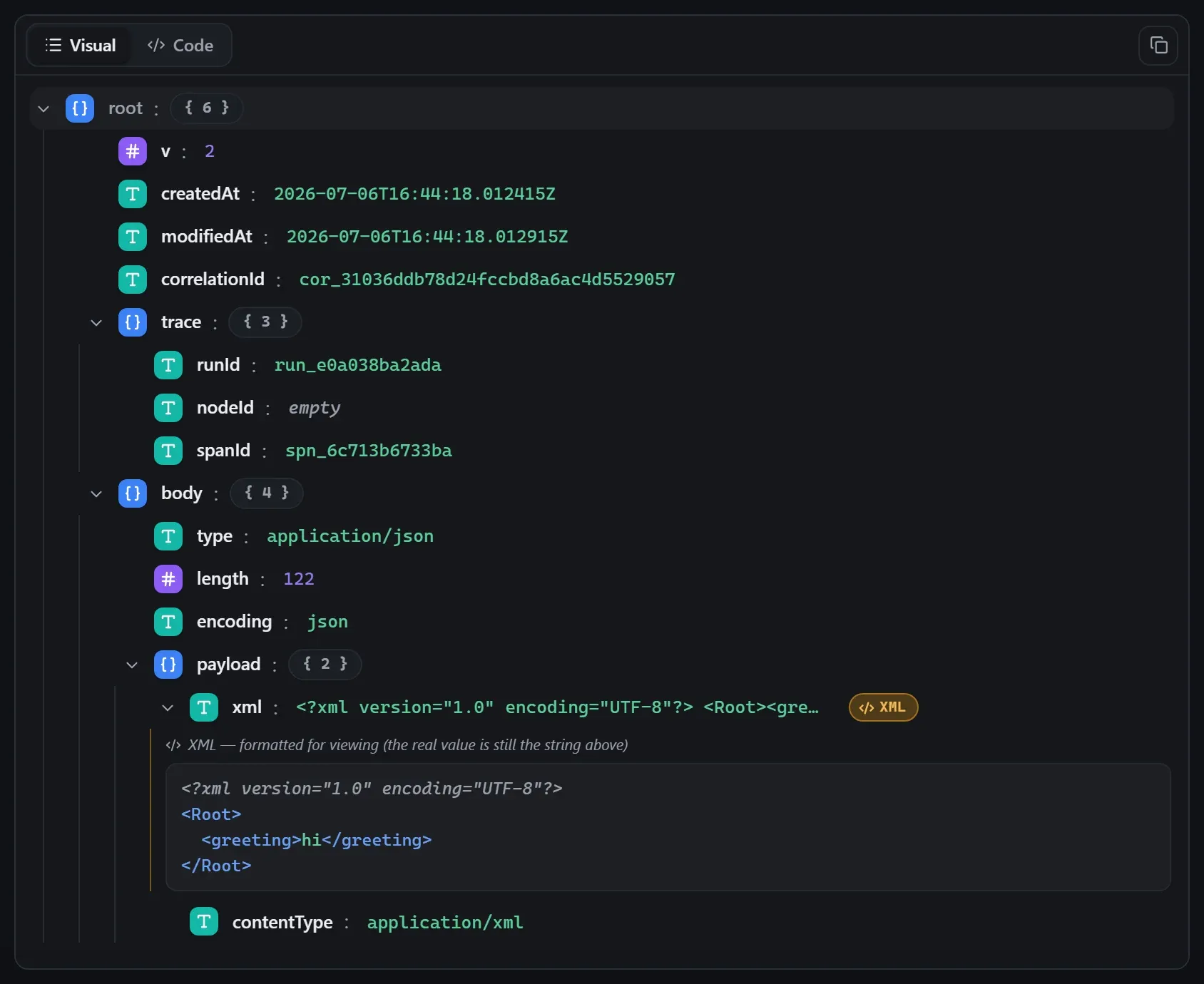Click the number icon beside v
Viewport: 1204px width, 984px height.
coord(133,151)
